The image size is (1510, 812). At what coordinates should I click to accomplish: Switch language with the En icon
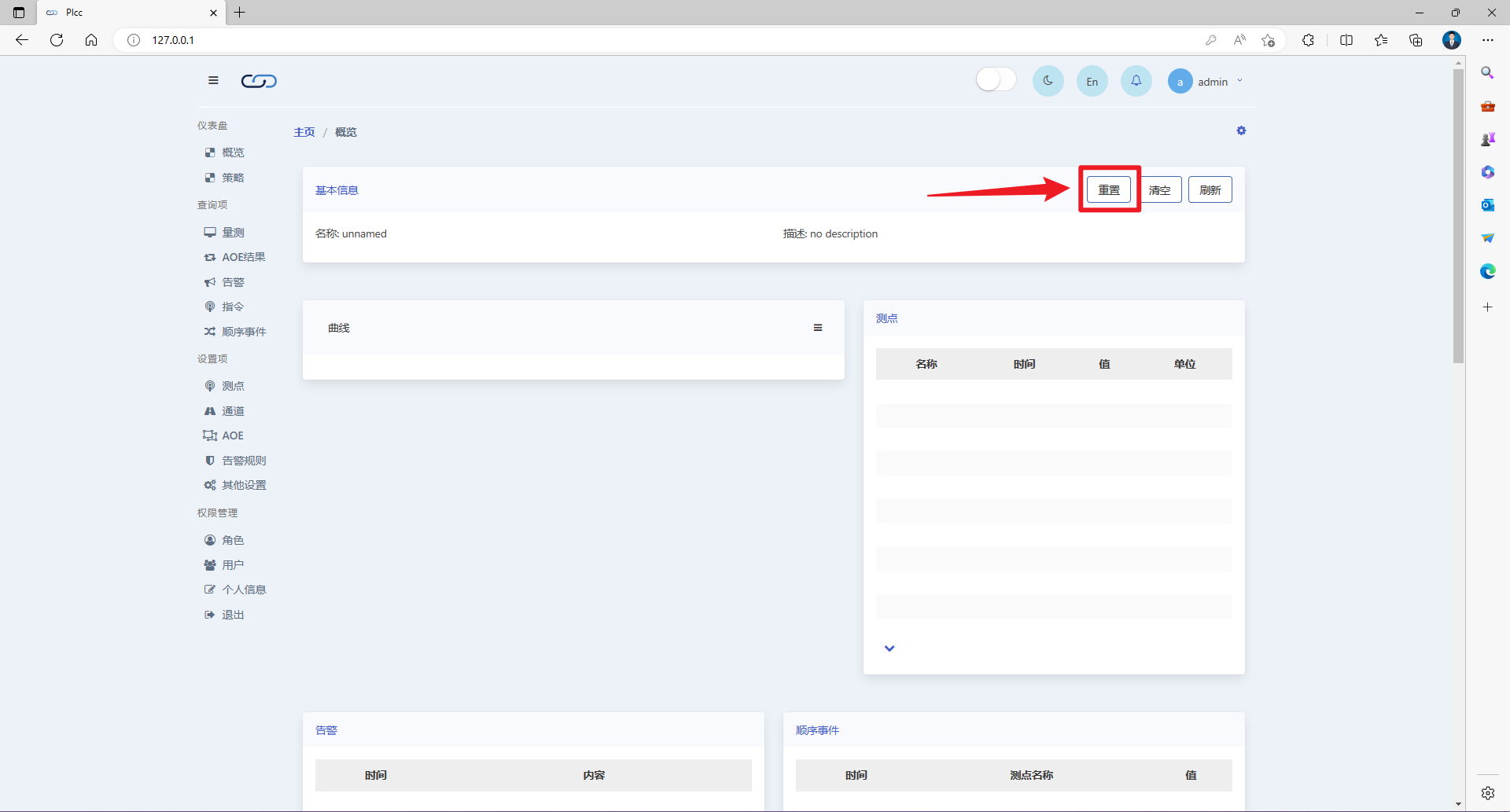click(x=1092, y=81)
